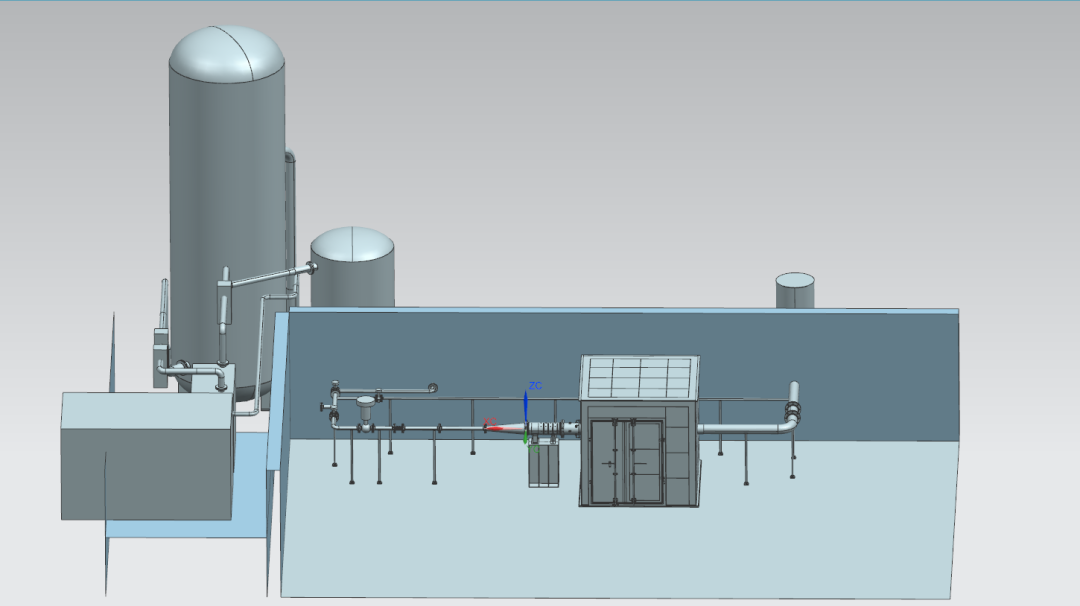
Task: Click the light blue floor slab
Action: pyautogui.click(x=620, y=550)
